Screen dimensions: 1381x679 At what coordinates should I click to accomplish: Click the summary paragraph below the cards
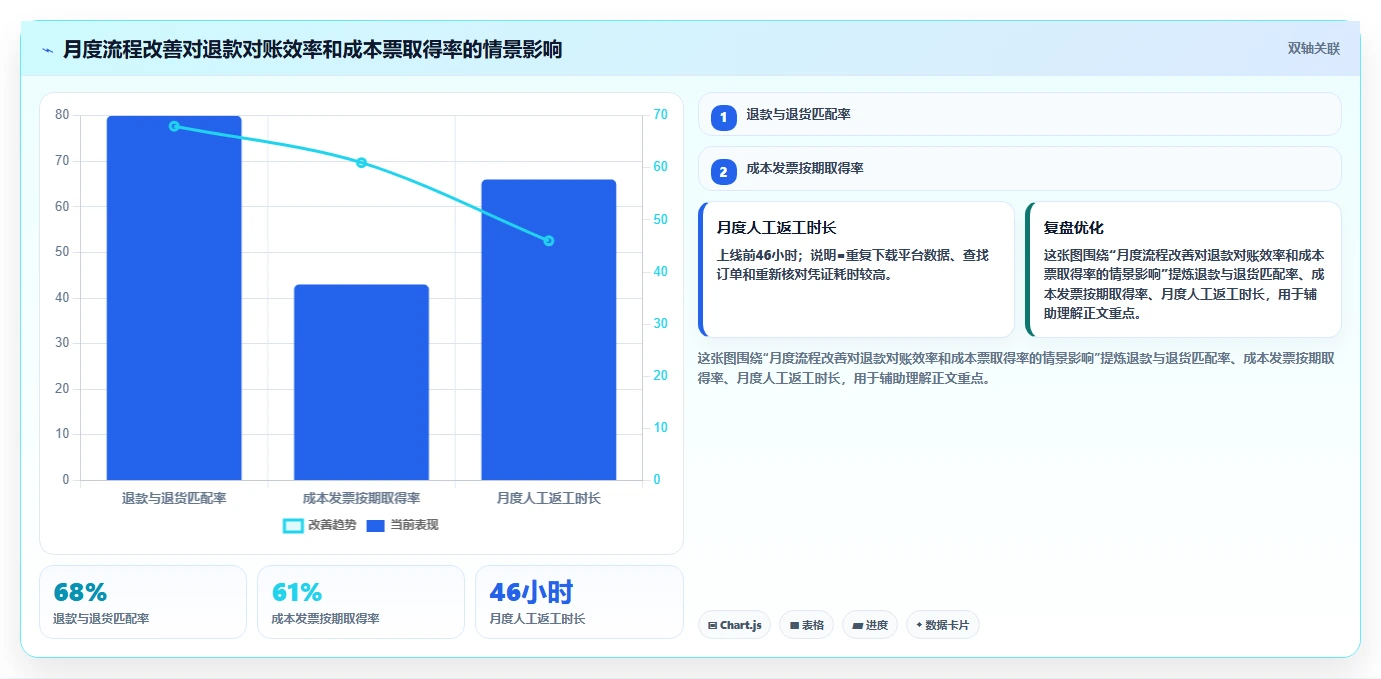[1018, 368]
